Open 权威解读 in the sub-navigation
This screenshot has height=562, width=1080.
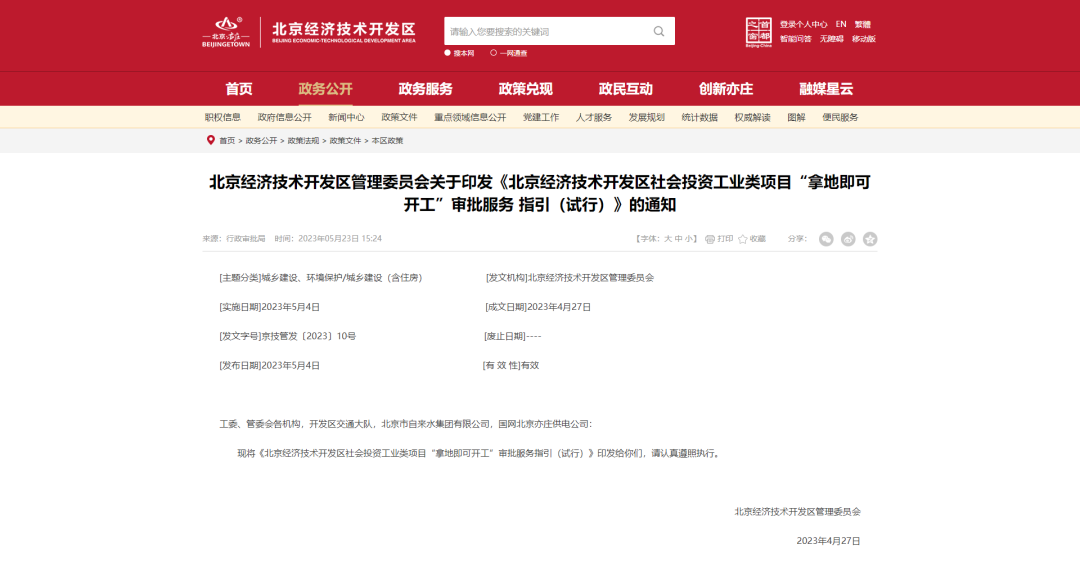pos(752,117)
